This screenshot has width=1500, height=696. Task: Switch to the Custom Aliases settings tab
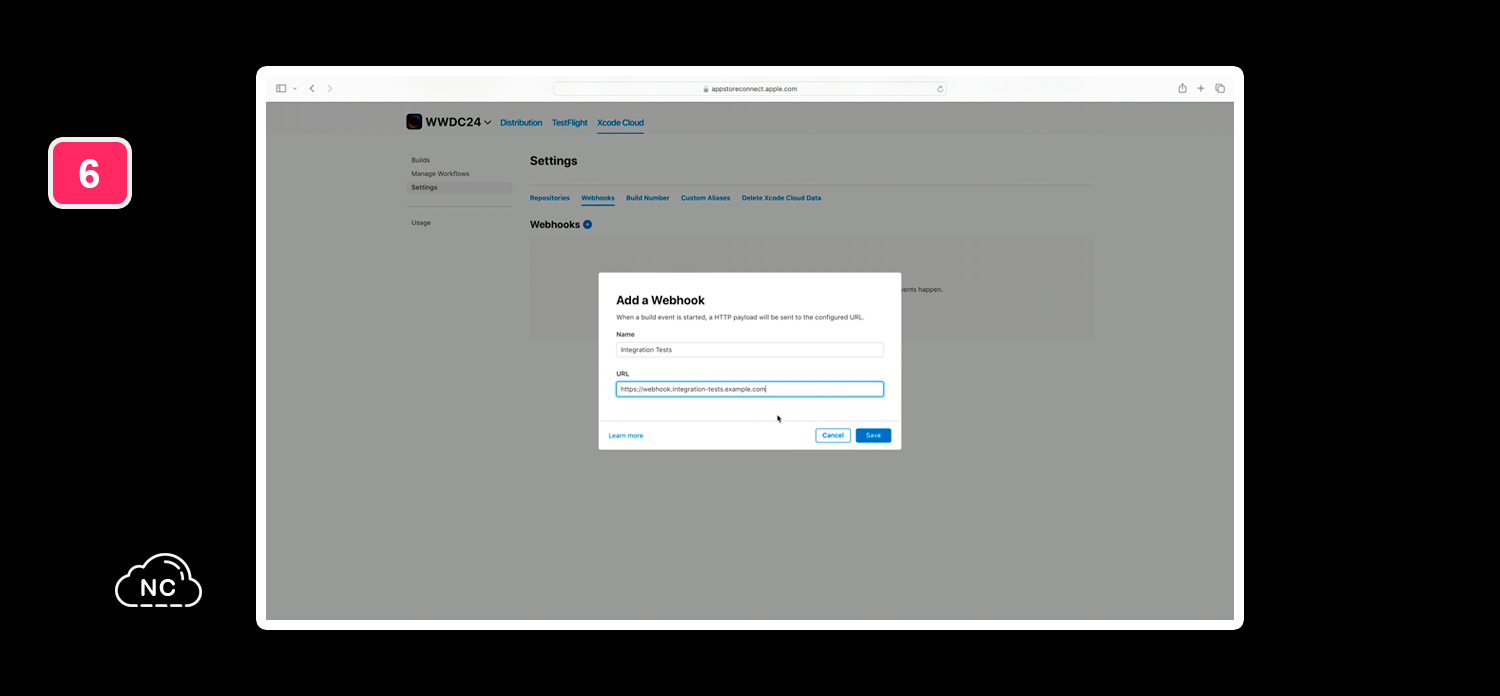point(706,198)
